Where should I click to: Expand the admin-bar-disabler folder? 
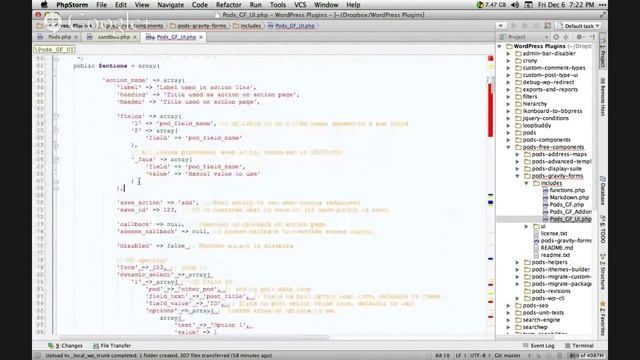pyautogui.click(x=509, y=53)
